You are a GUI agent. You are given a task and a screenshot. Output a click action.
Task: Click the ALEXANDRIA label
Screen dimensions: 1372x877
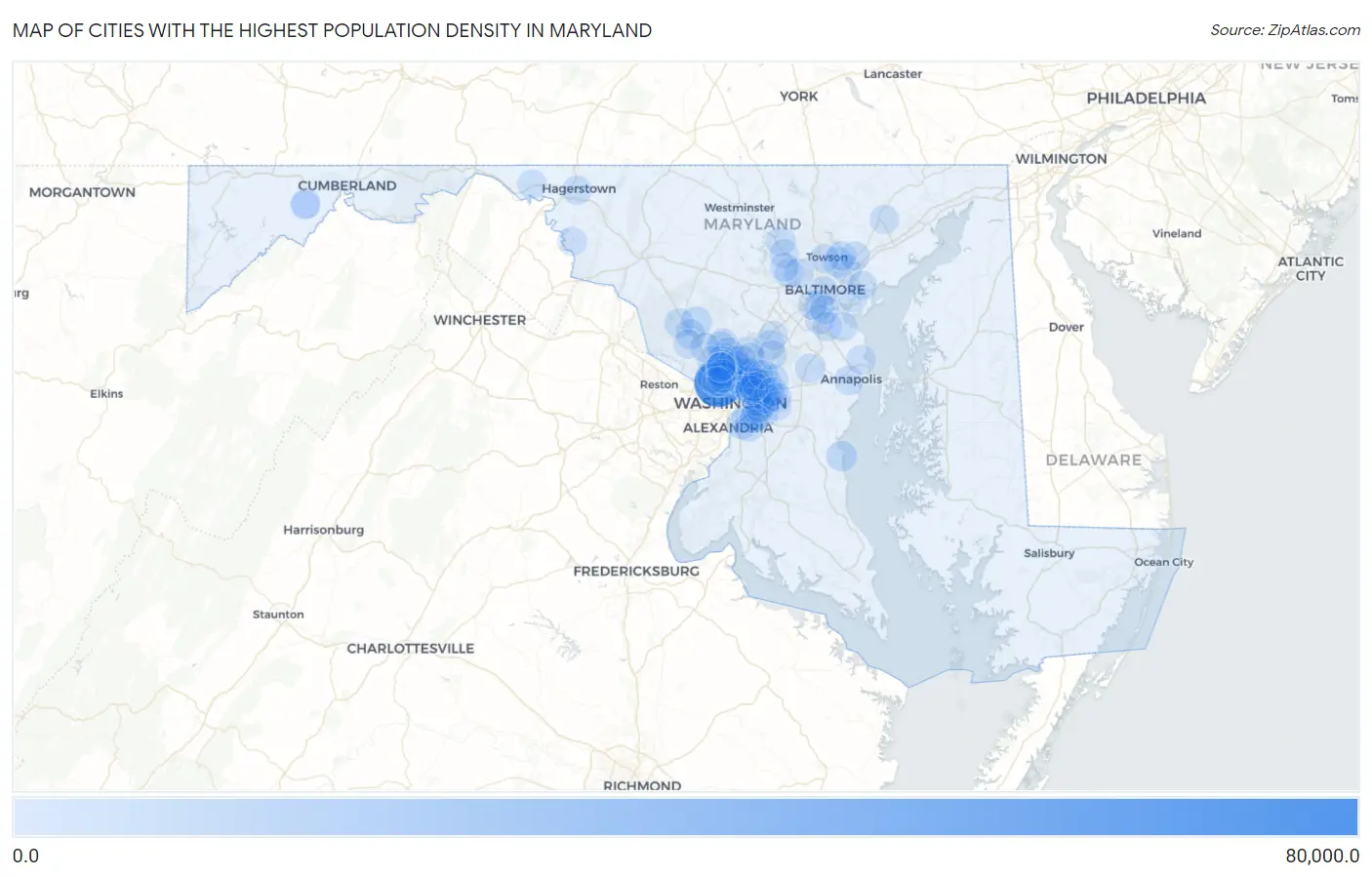point(728,428)
